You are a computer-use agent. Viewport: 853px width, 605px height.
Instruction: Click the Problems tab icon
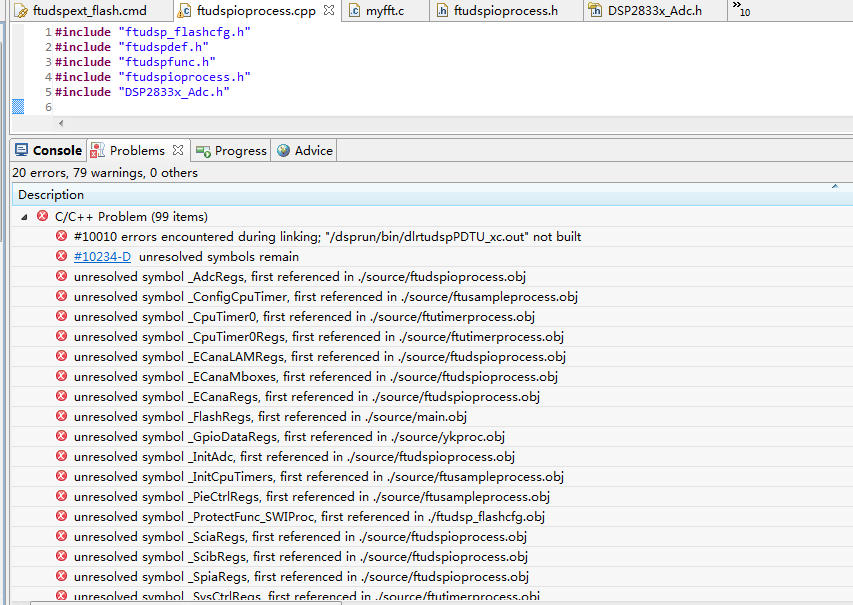coord(97,151)
